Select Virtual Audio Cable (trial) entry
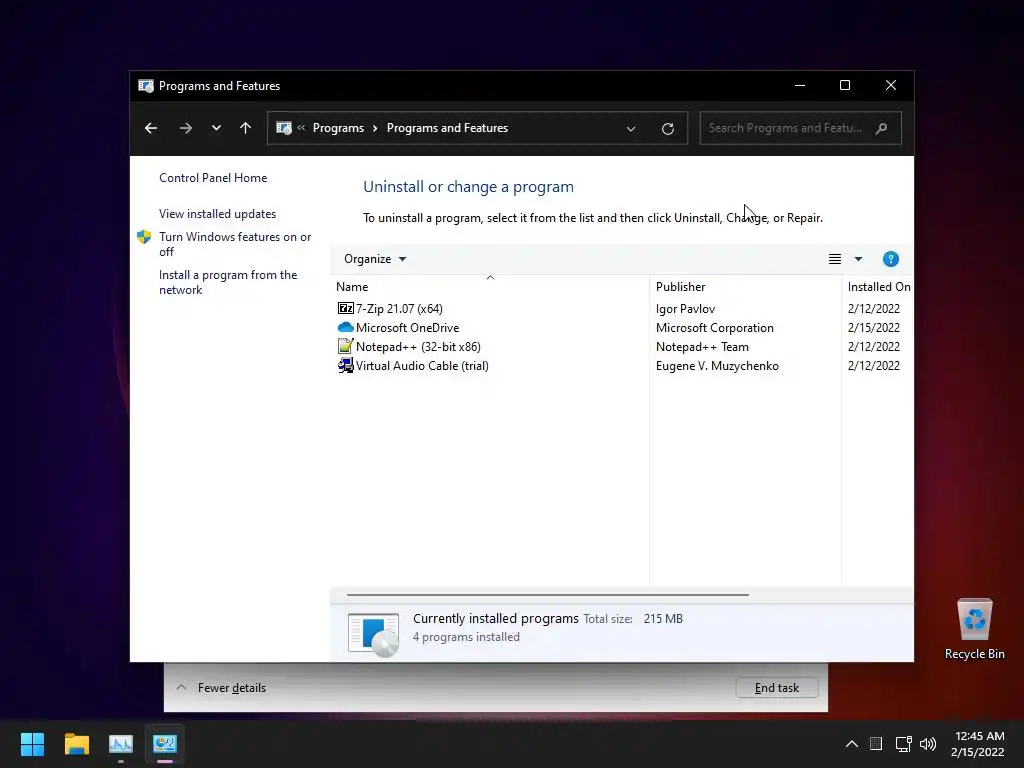The width and height of the screenshot is (1024, 768). (422, 366)
